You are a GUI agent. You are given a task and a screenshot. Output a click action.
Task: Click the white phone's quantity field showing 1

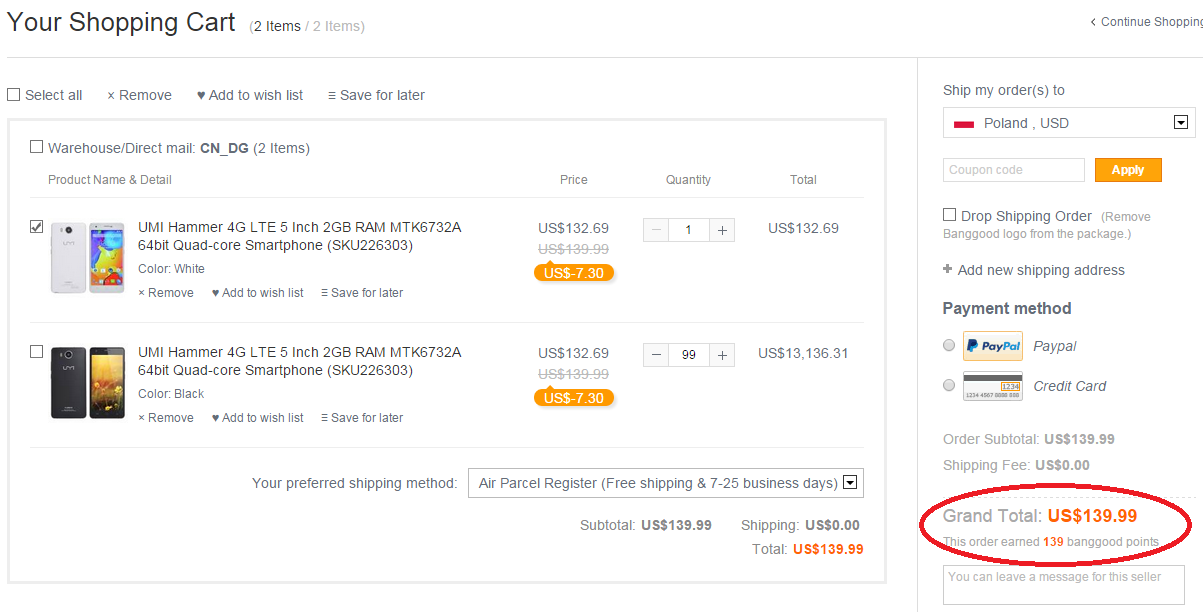point(689,230)
